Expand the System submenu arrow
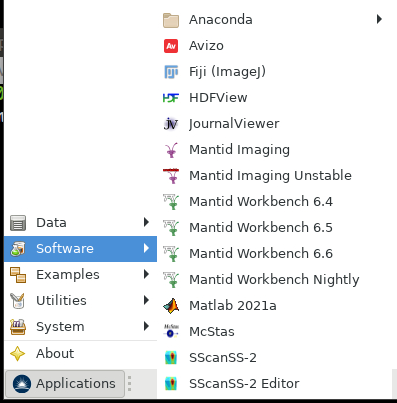Screen dimensions: 397x403 [x=146, y=326]
